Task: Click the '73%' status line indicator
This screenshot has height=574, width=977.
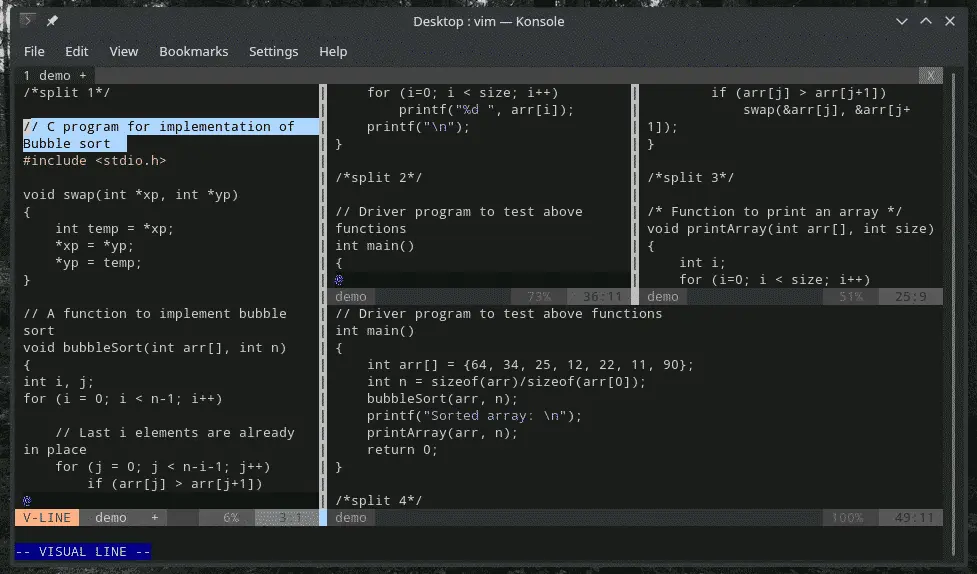Action: (539, 297)
